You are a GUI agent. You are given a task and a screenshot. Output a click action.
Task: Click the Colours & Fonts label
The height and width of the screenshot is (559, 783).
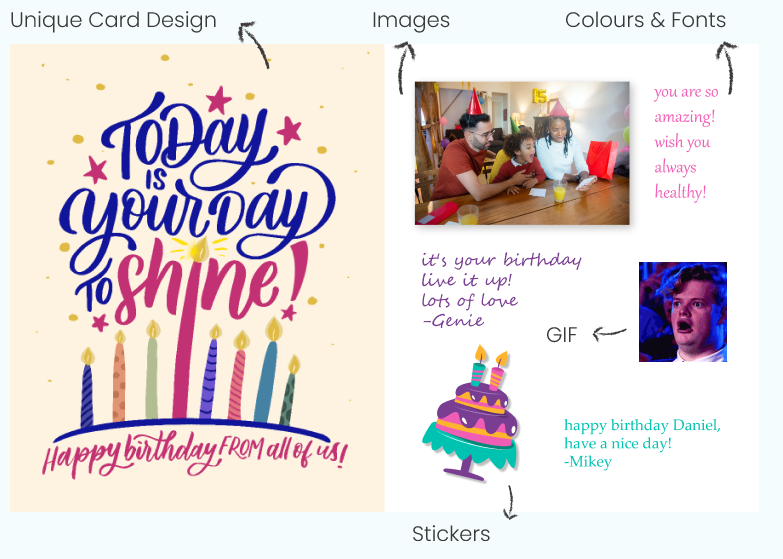pos(645,20)
